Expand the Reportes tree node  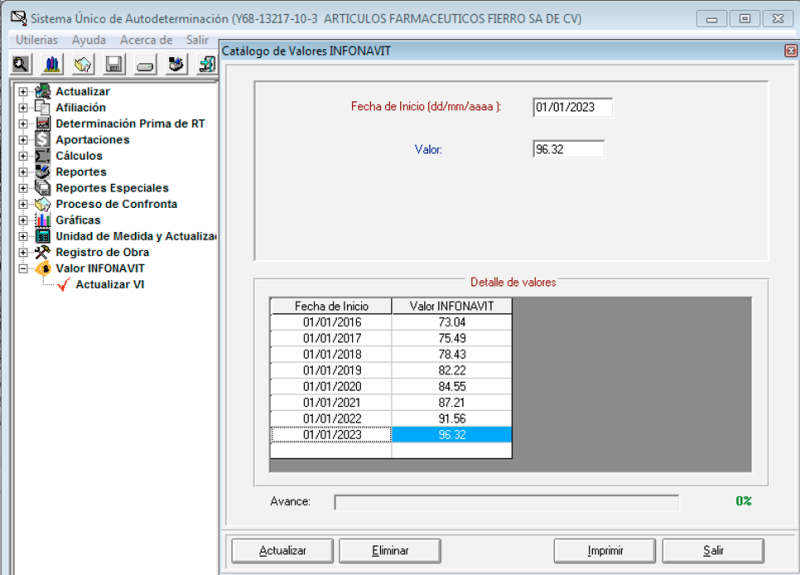(23, 172)
